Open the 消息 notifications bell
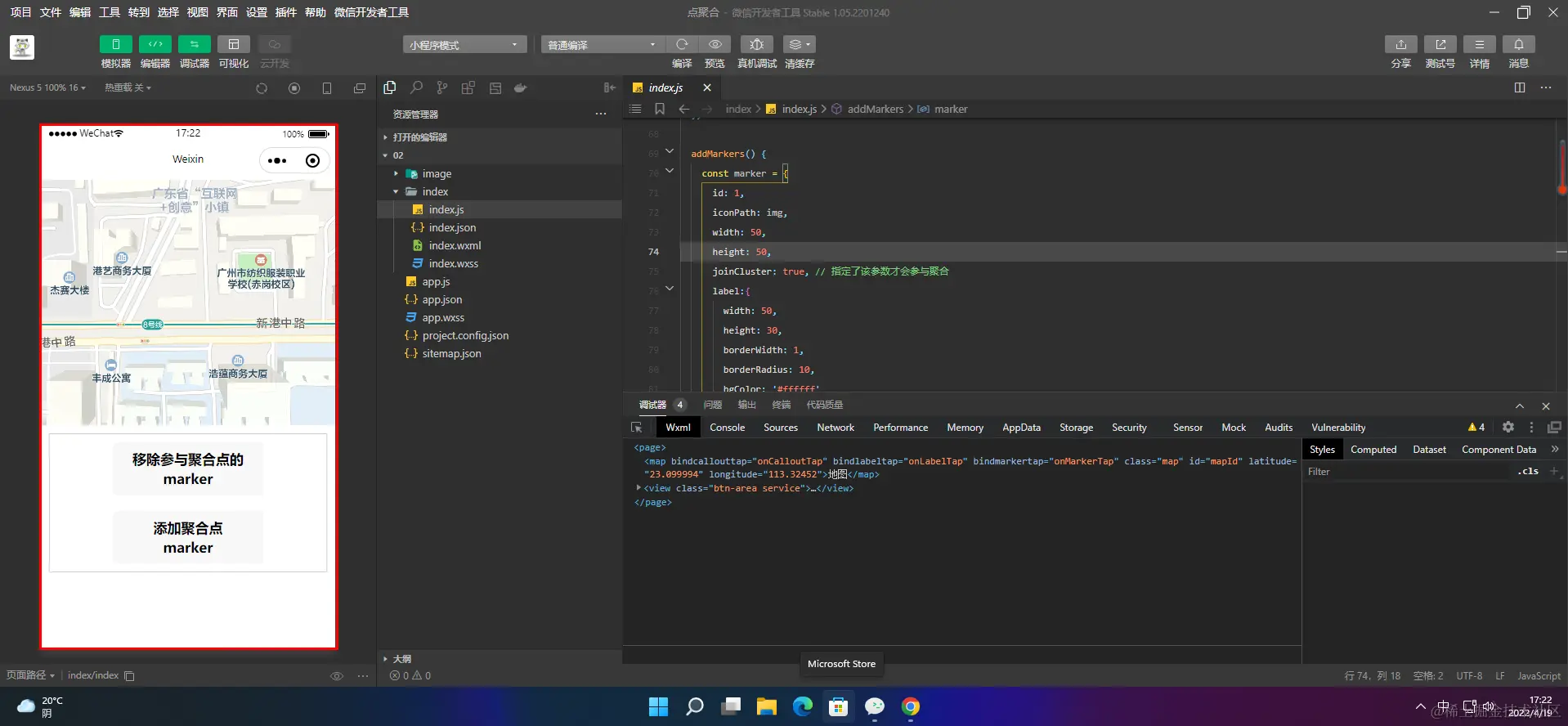Viewport: 1568px width, 726px height. [1518, 44]
